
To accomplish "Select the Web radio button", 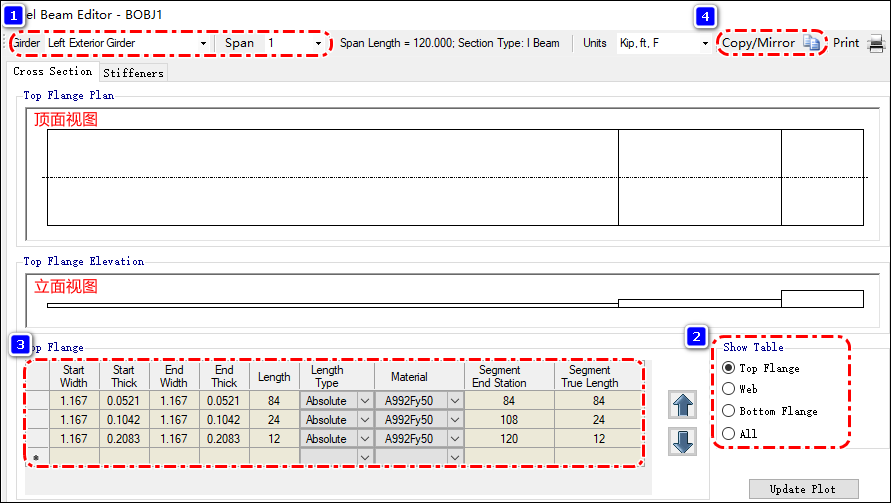I will click(728, 389).
